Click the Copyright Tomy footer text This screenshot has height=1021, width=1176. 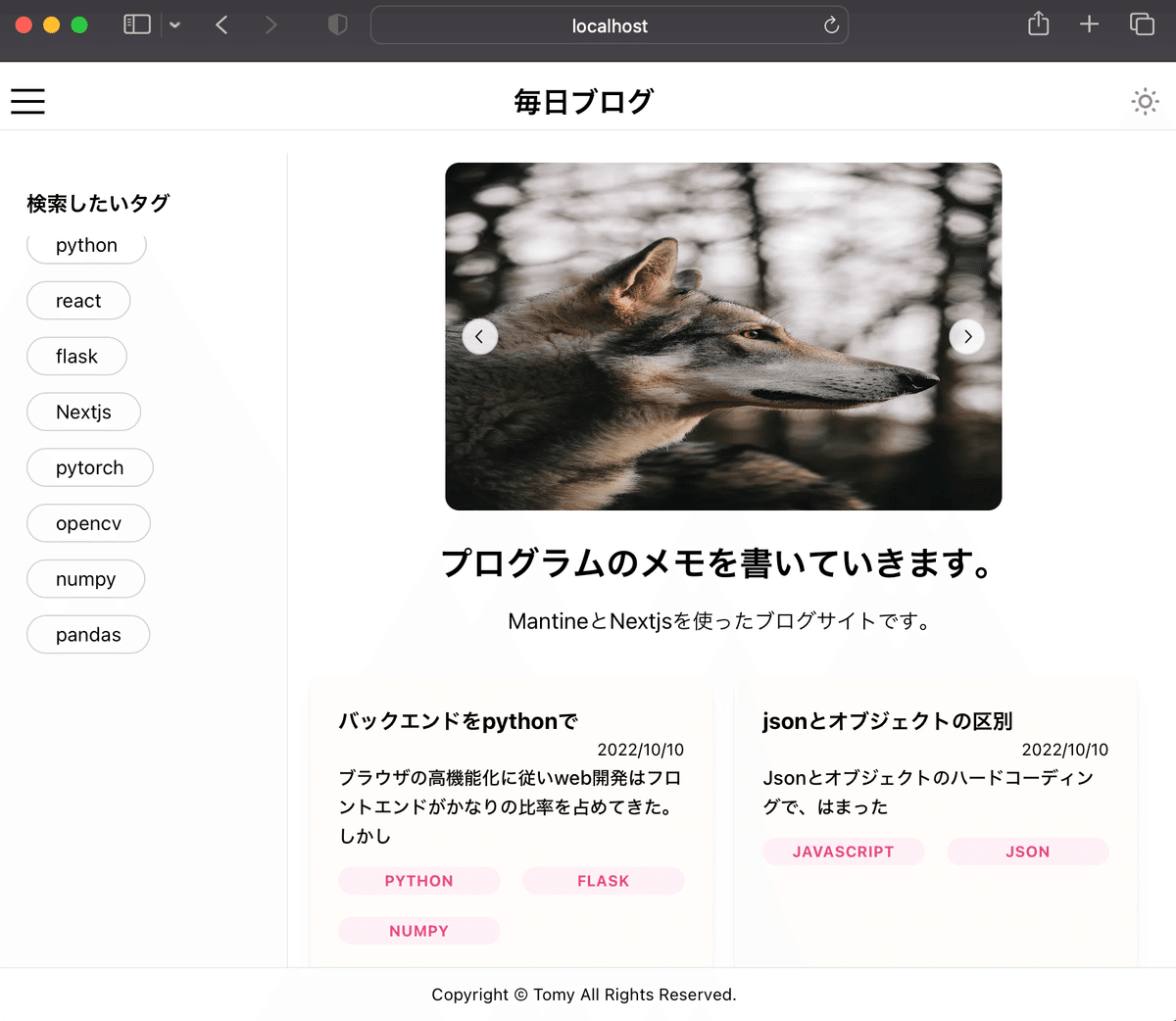(x=584, y=995)
